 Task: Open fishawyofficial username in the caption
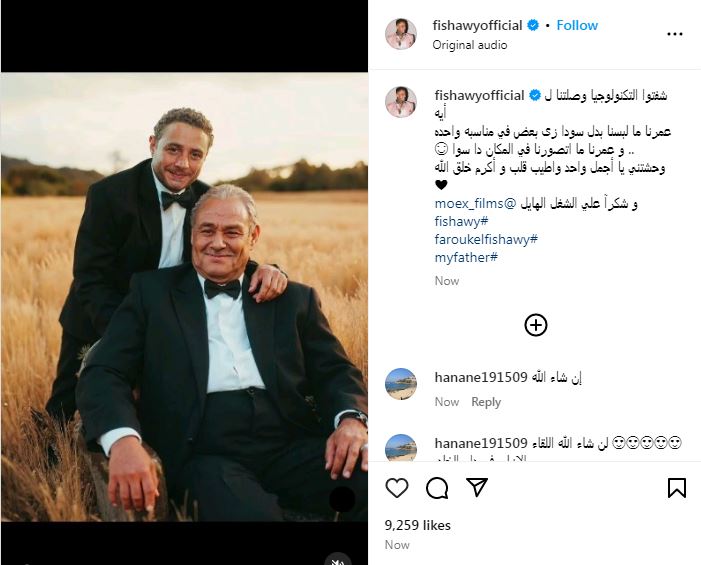(x=480, y=95)
